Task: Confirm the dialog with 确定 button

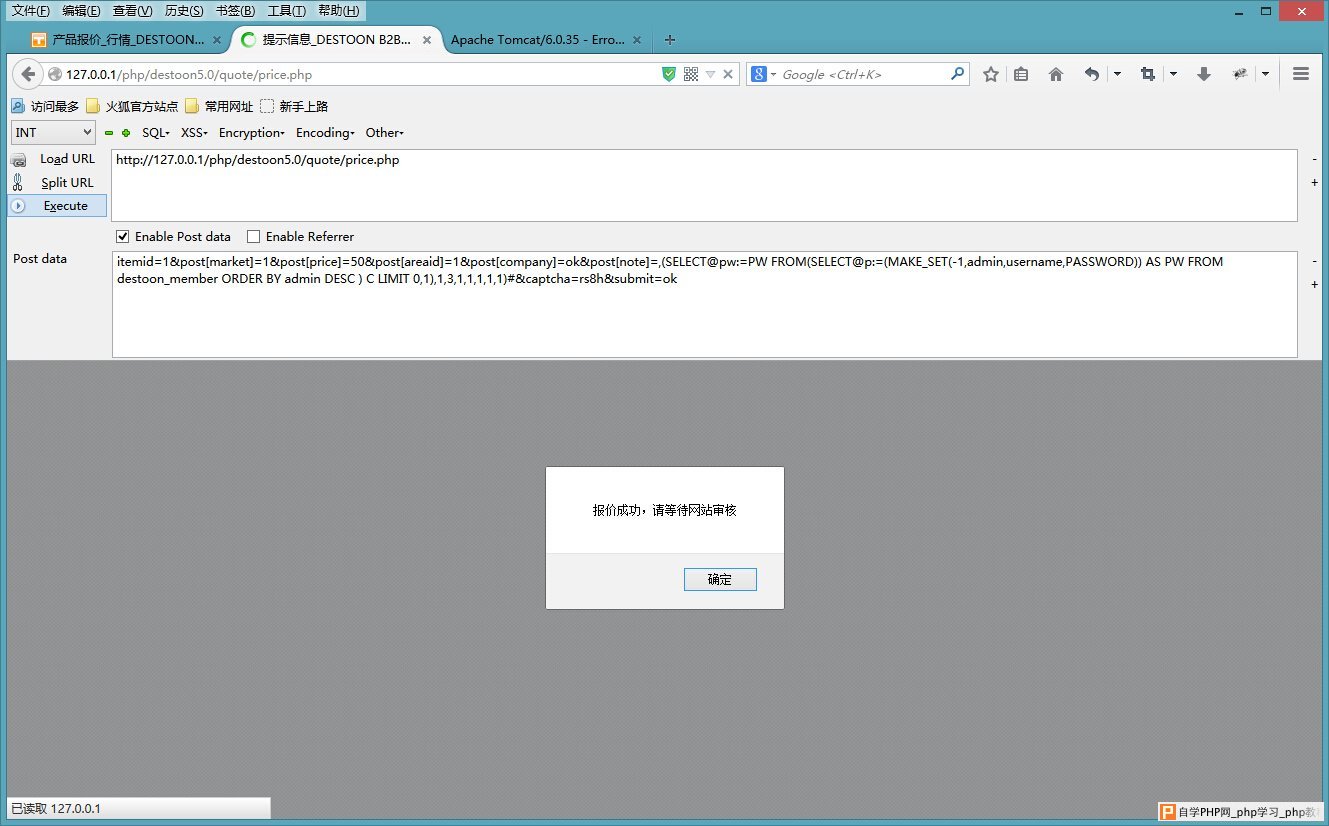Action: tap(720, 580)
